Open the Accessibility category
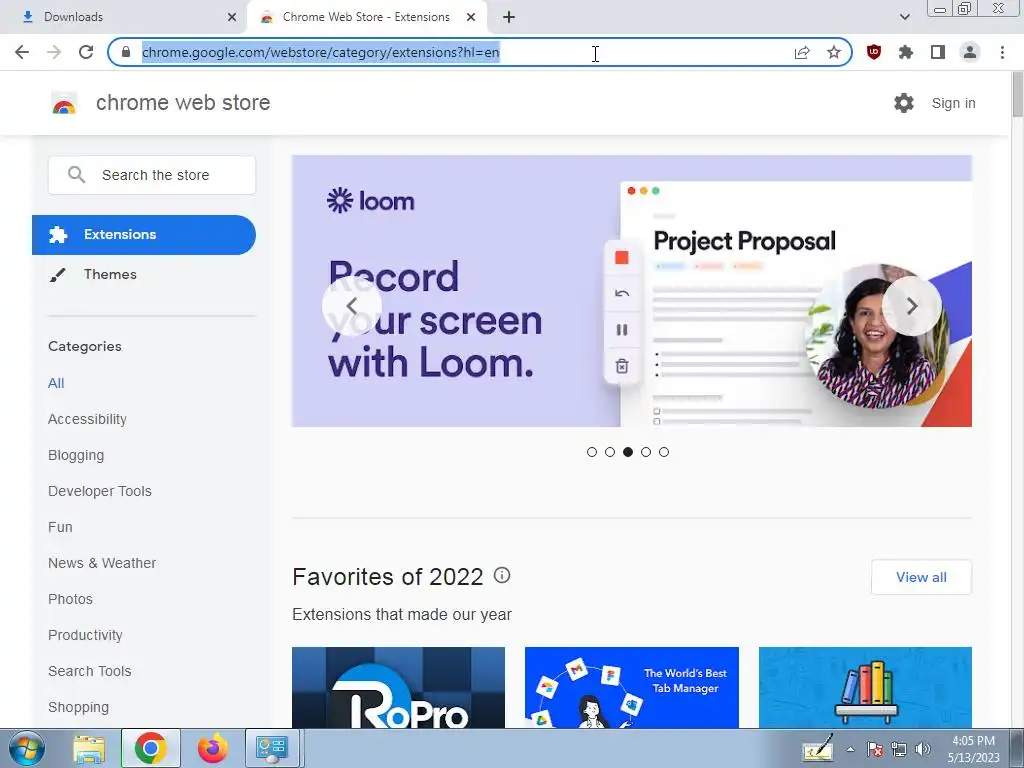Screen dimensions: 1024x768 (x=88, y=419)
